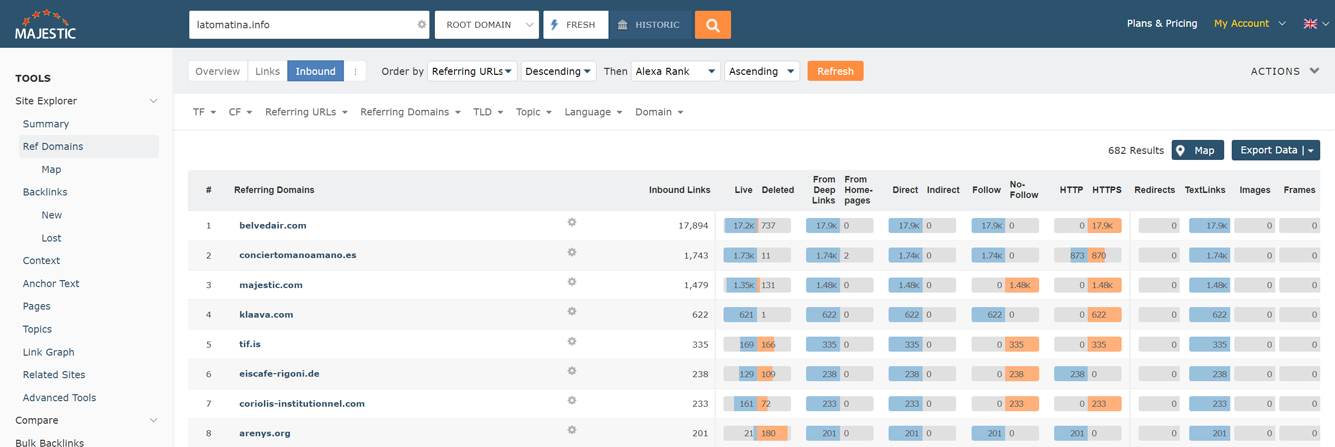
Task: Switch to the Overview tab
Action: coord(217,71)
